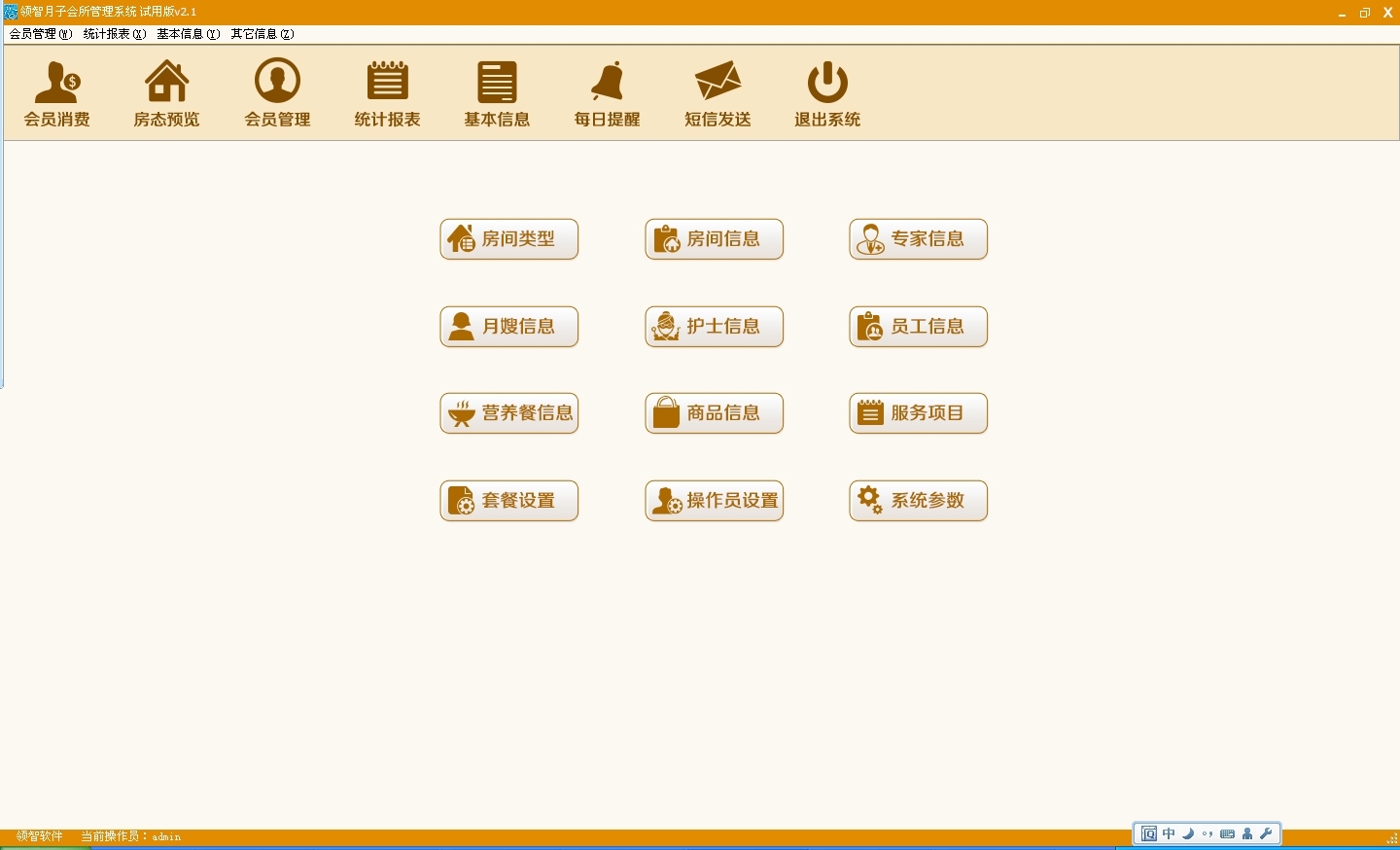Open 会员消费 from the toolbar
The width and height of the screenshot is (1400, 850).
56,93
